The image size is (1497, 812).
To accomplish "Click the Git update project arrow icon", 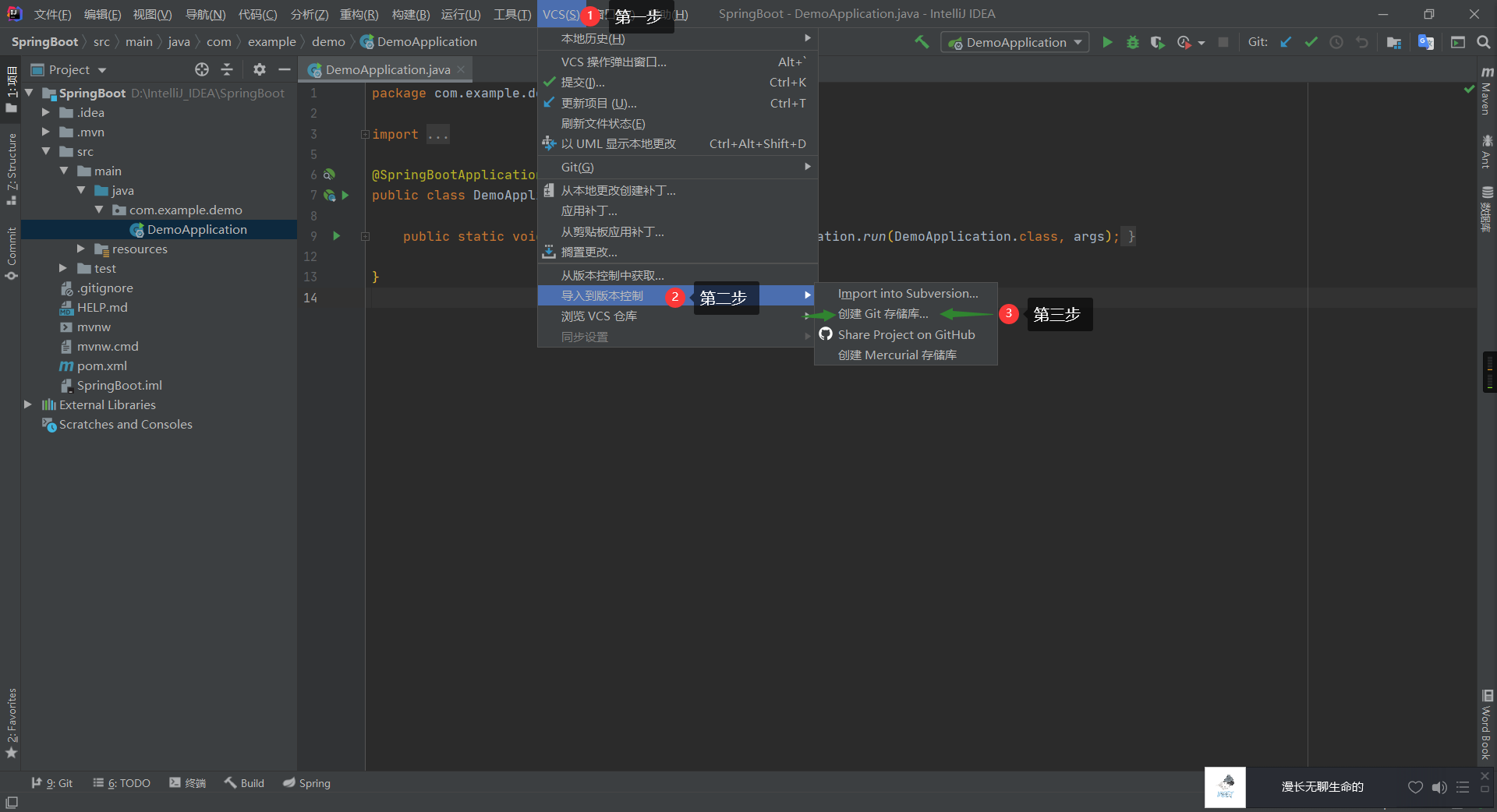I will [1286, 42].
